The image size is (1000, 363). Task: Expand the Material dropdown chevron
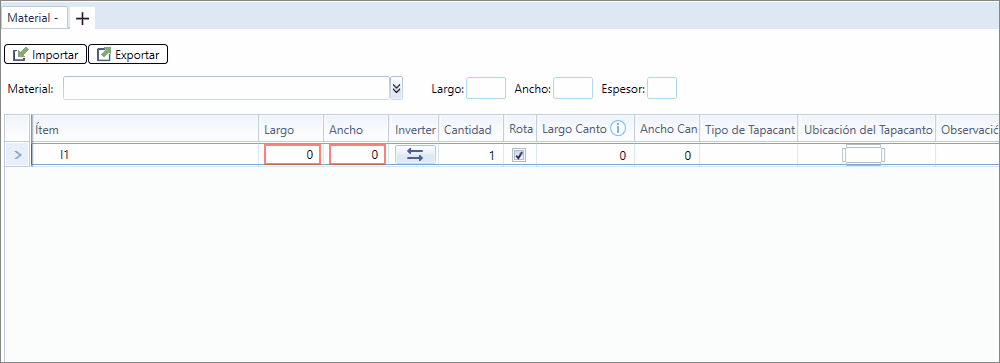pos(397,88)
